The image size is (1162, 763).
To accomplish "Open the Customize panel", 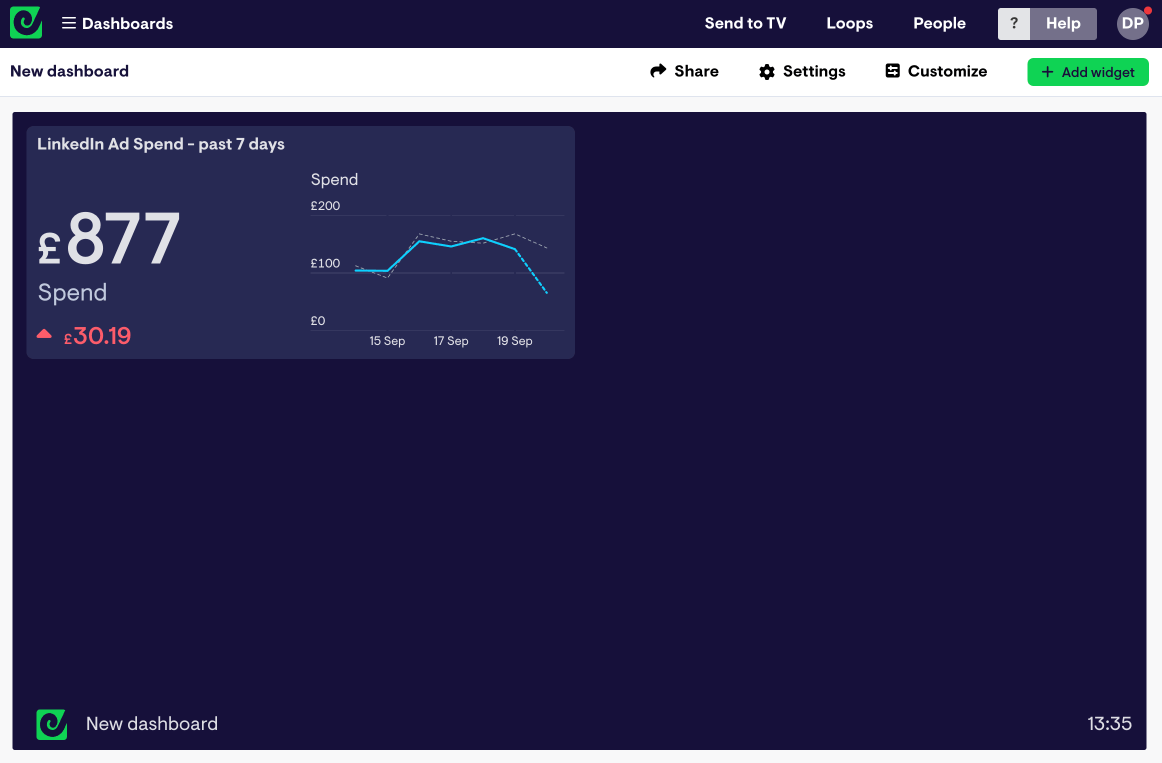I will click(935, 71).
